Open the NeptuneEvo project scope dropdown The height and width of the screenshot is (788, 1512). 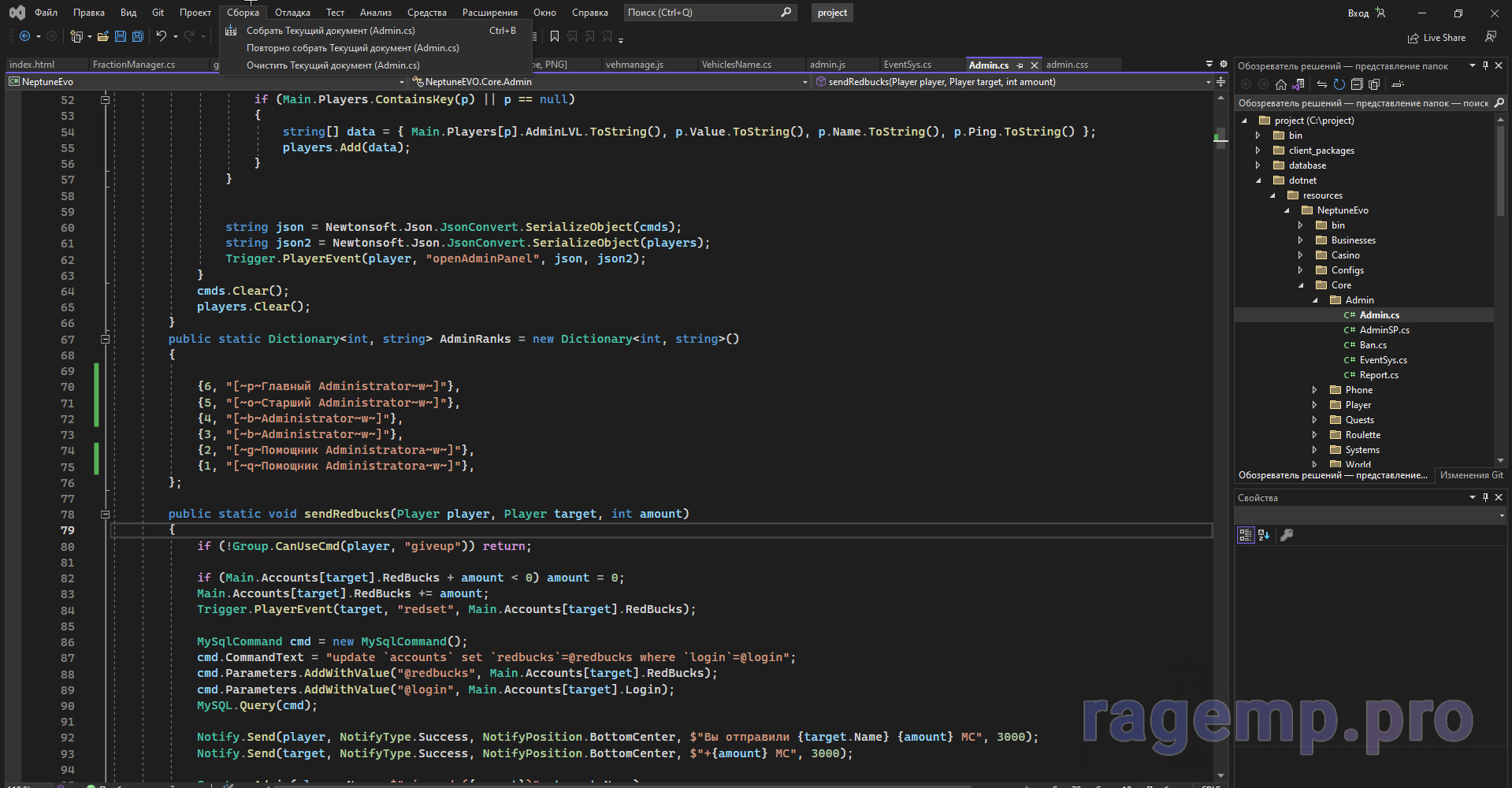401,82
